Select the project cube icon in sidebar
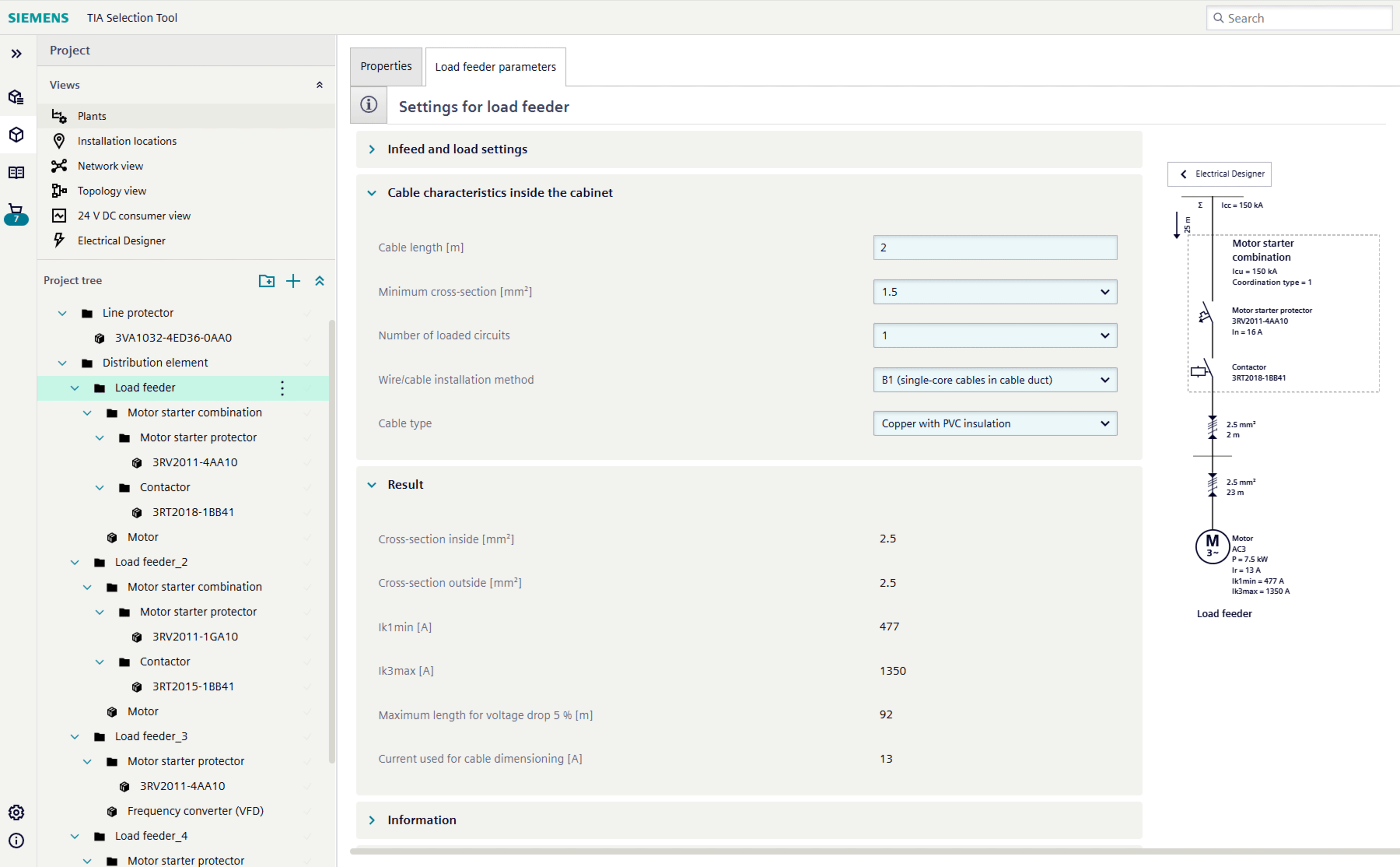1400x867 pixels. (16, 135)
